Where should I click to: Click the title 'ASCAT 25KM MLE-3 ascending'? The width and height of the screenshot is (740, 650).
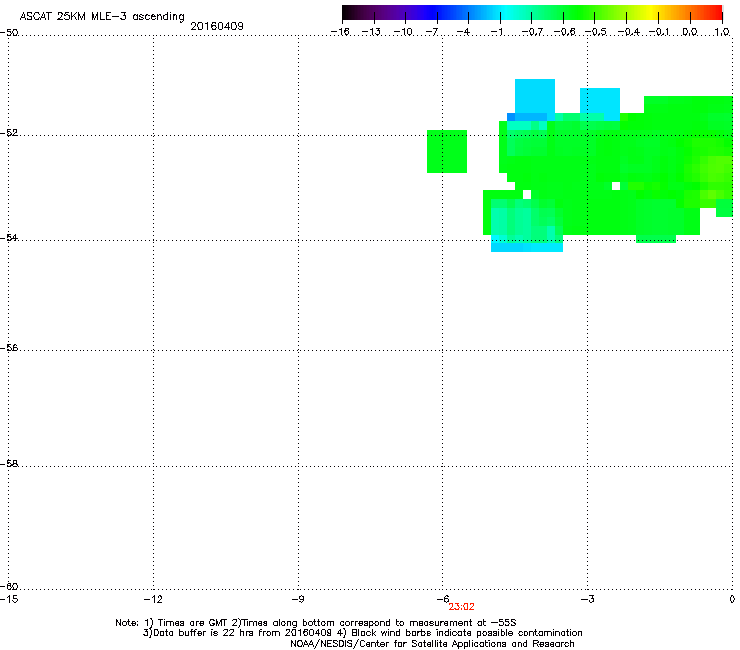click(x=102, y=17)
